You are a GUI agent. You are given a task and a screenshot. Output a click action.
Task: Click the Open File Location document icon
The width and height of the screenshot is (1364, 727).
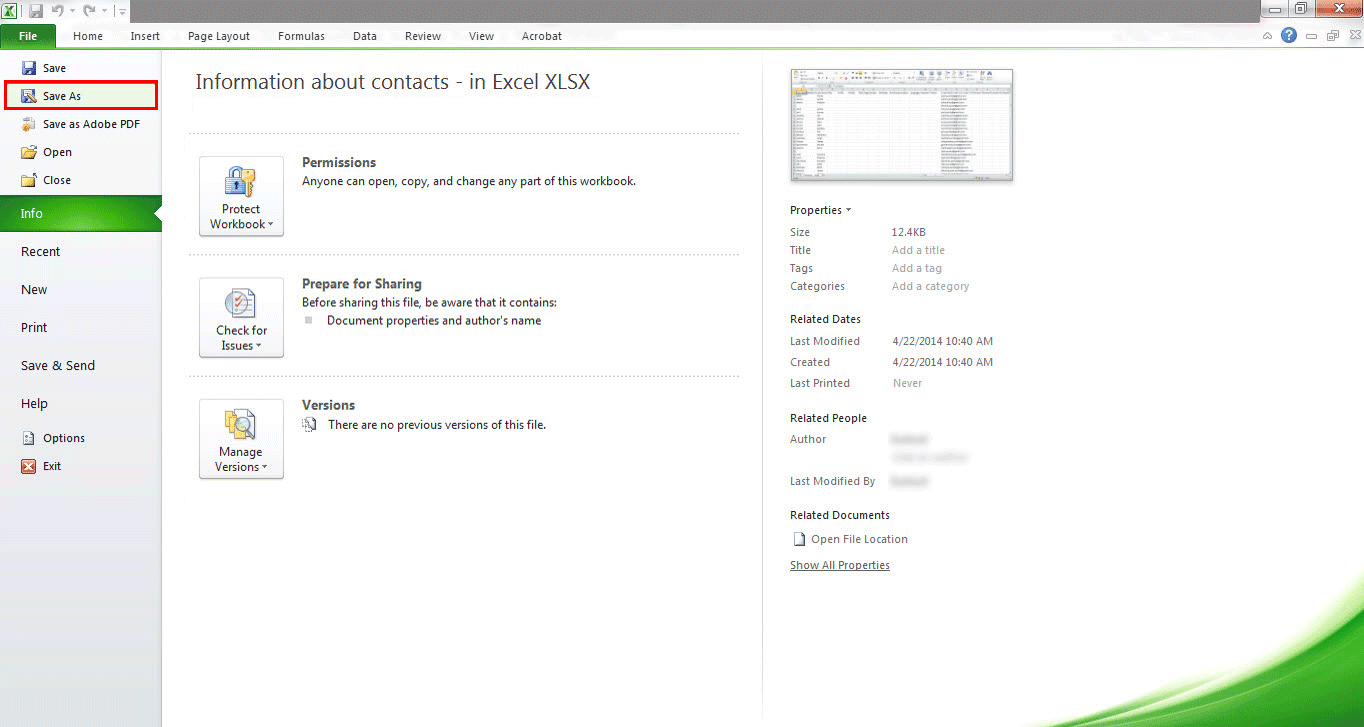point(799,539)
